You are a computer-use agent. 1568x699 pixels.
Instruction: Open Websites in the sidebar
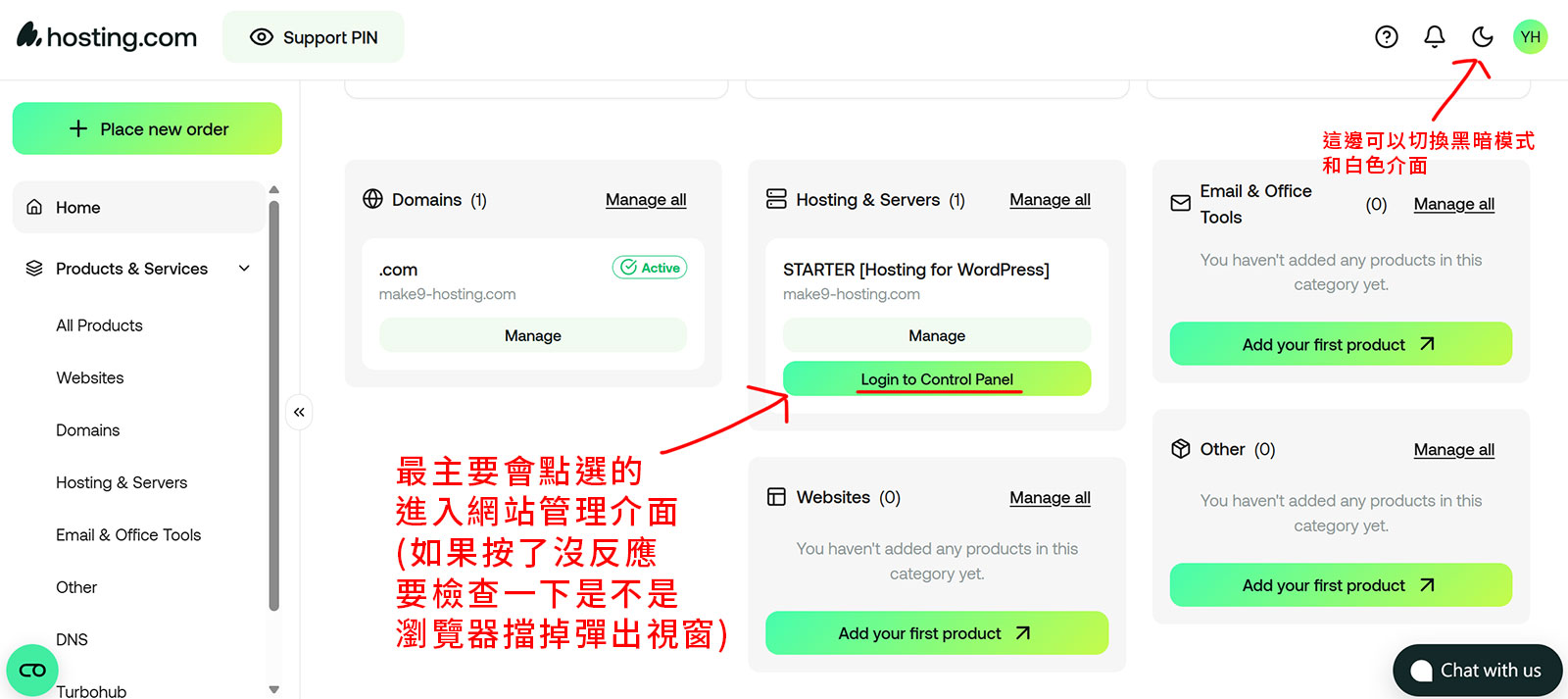pos(90,377)
